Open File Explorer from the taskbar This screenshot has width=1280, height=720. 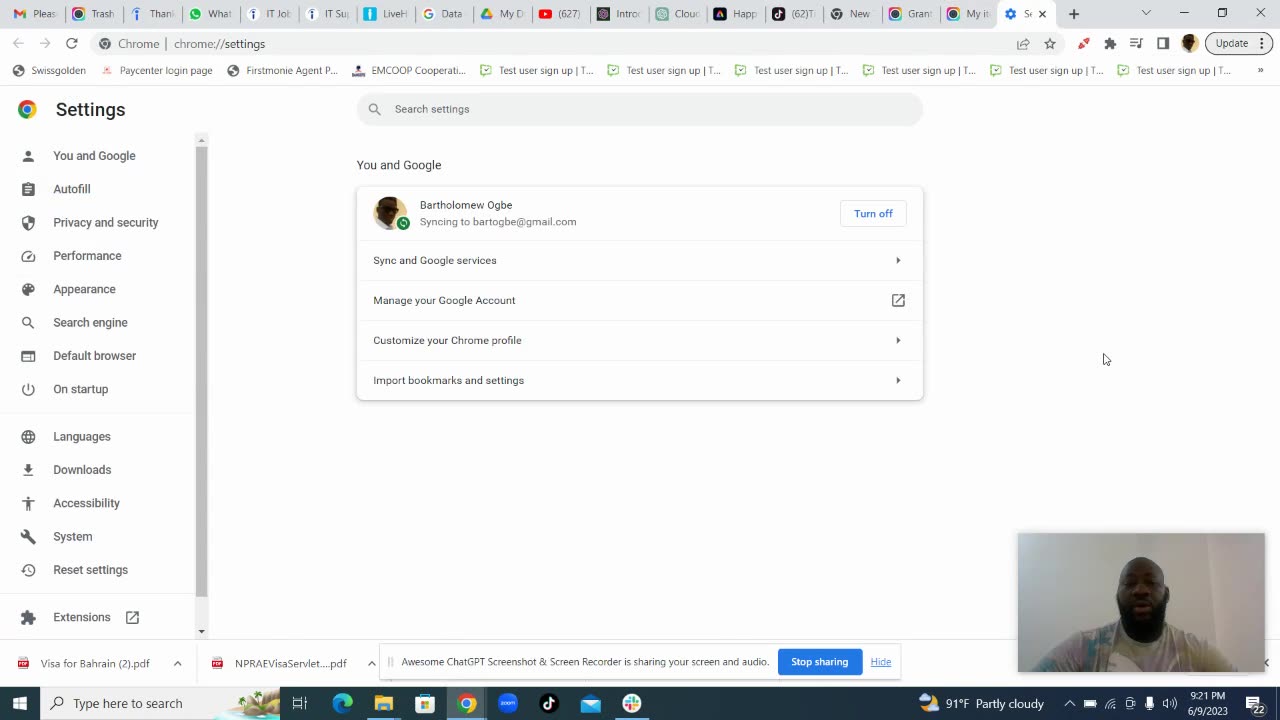pos(384,703)
